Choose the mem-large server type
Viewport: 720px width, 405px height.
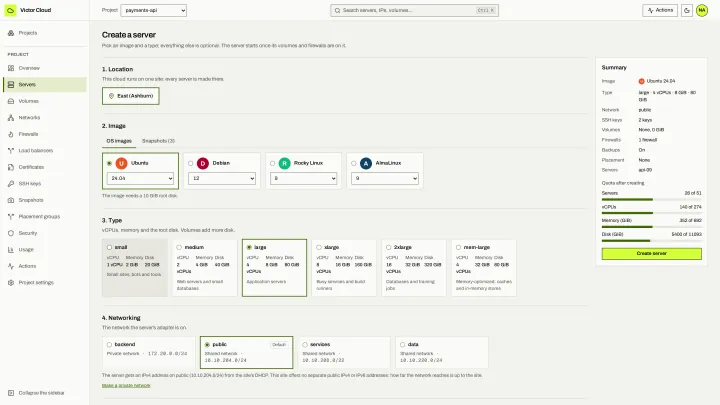(484, 268)
